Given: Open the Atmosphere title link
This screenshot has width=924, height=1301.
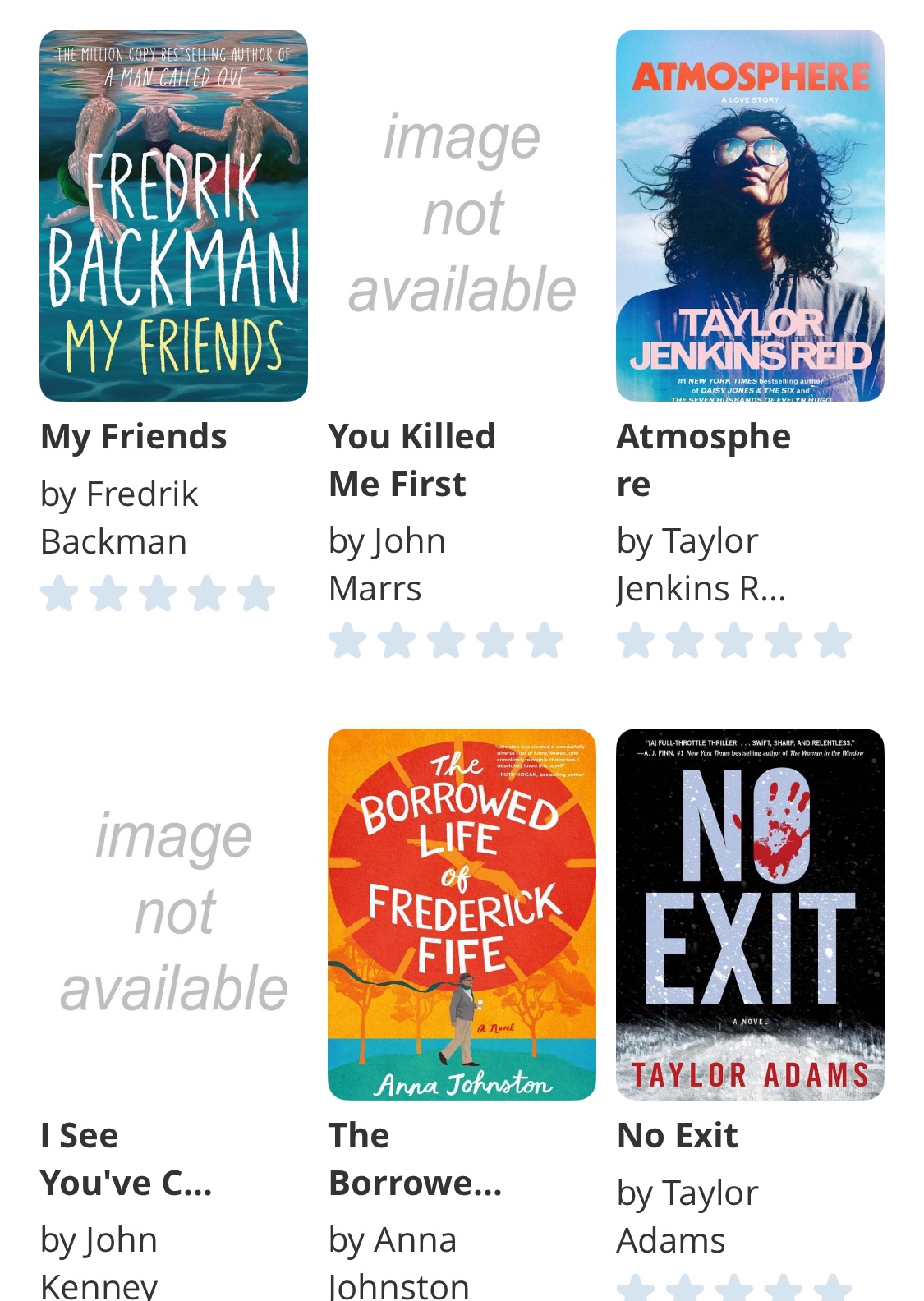Looking at the screenshot, I should pos(703,460).
